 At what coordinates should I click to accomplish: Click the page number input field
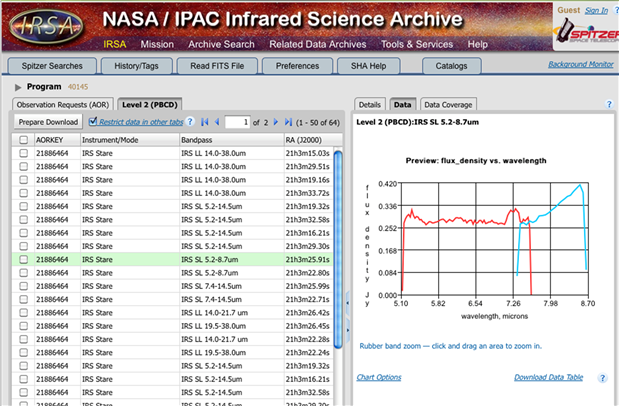pos(237,122)
